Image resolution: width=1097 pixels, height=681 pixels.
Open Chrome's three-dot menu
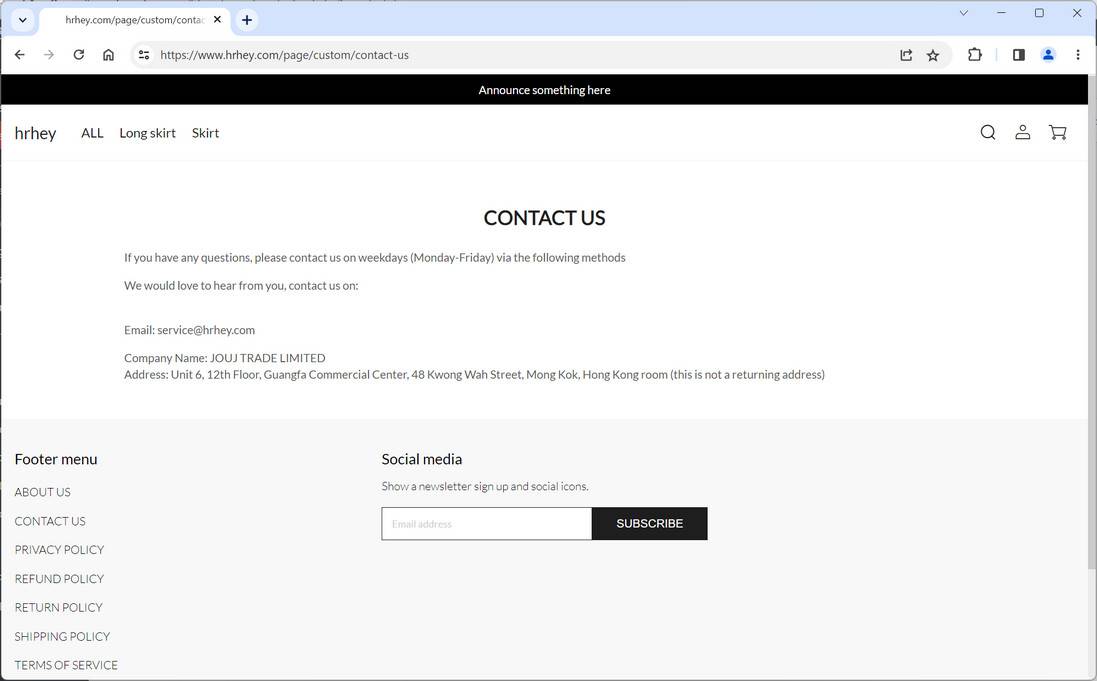1078,55
